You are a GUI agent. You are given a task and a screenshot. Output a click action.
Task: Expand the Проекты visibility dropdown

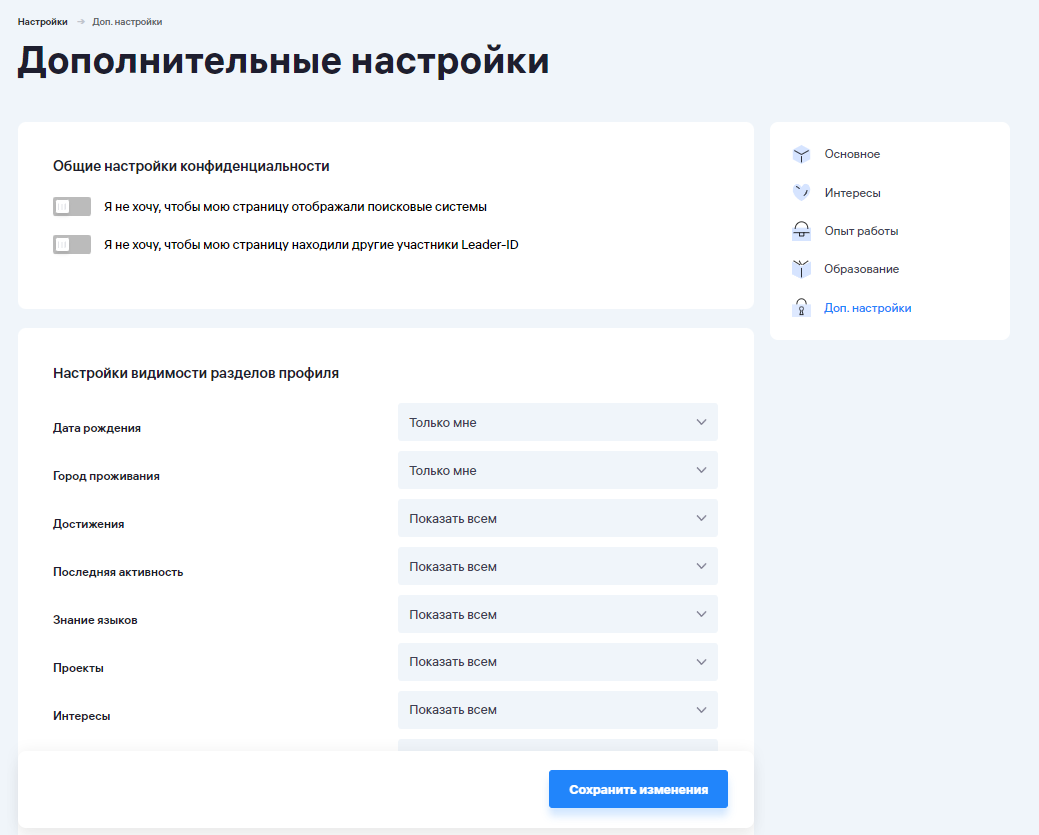557,662
